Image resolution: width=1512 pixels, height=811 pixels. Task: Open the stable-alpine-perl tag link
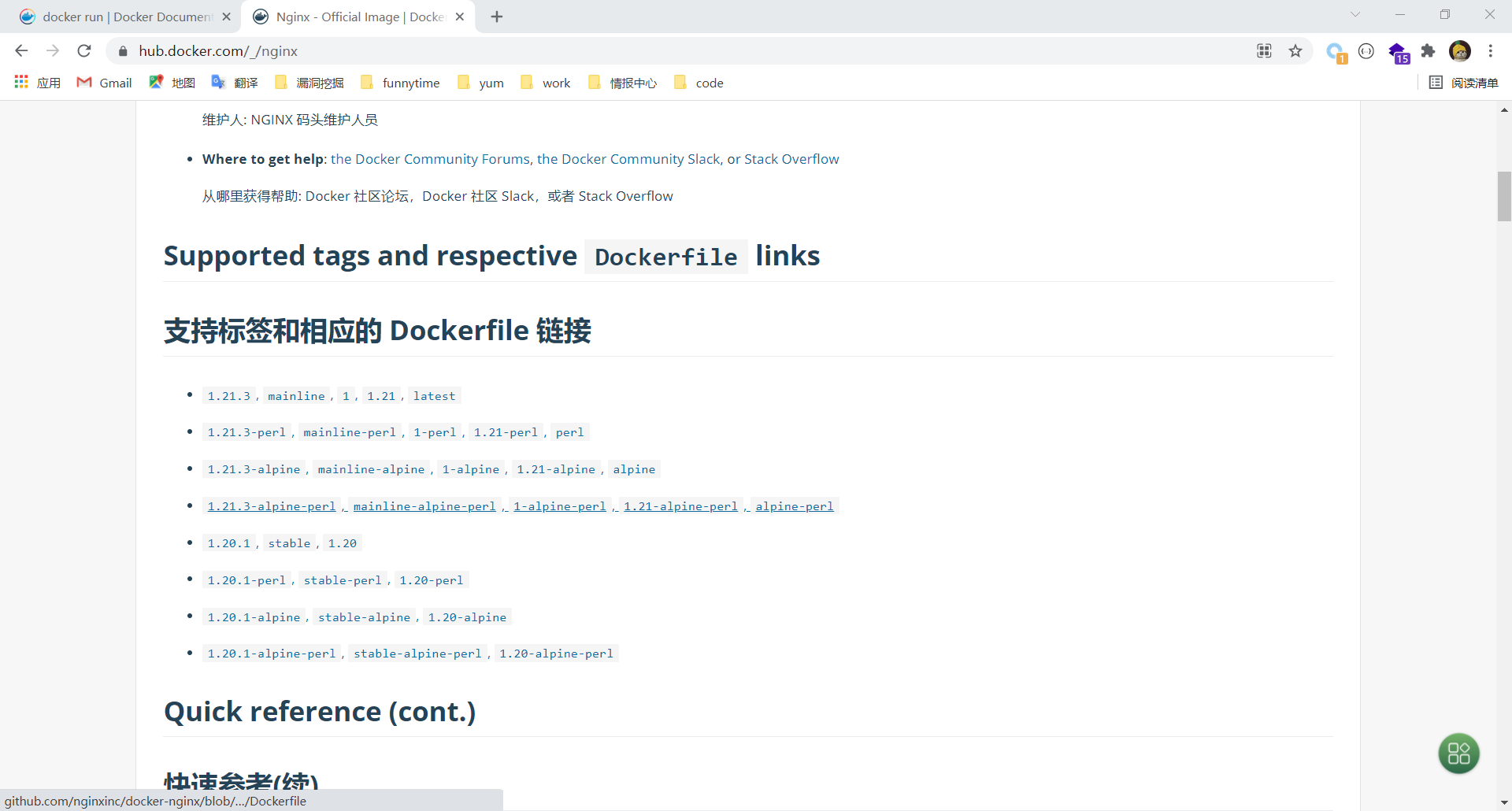pos(417,654)
